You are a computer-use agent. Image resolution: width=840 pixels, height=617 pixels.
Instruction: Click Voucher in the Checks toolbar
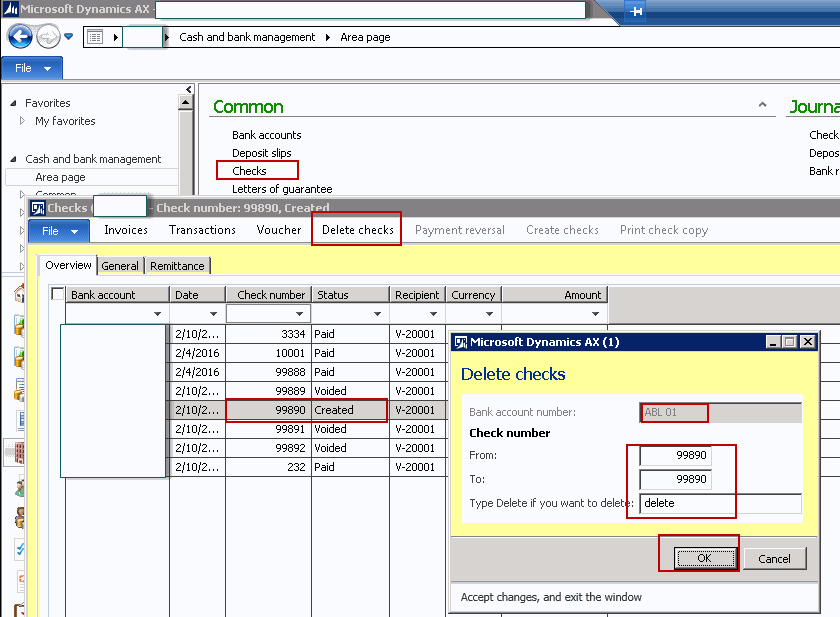point(279,230)
